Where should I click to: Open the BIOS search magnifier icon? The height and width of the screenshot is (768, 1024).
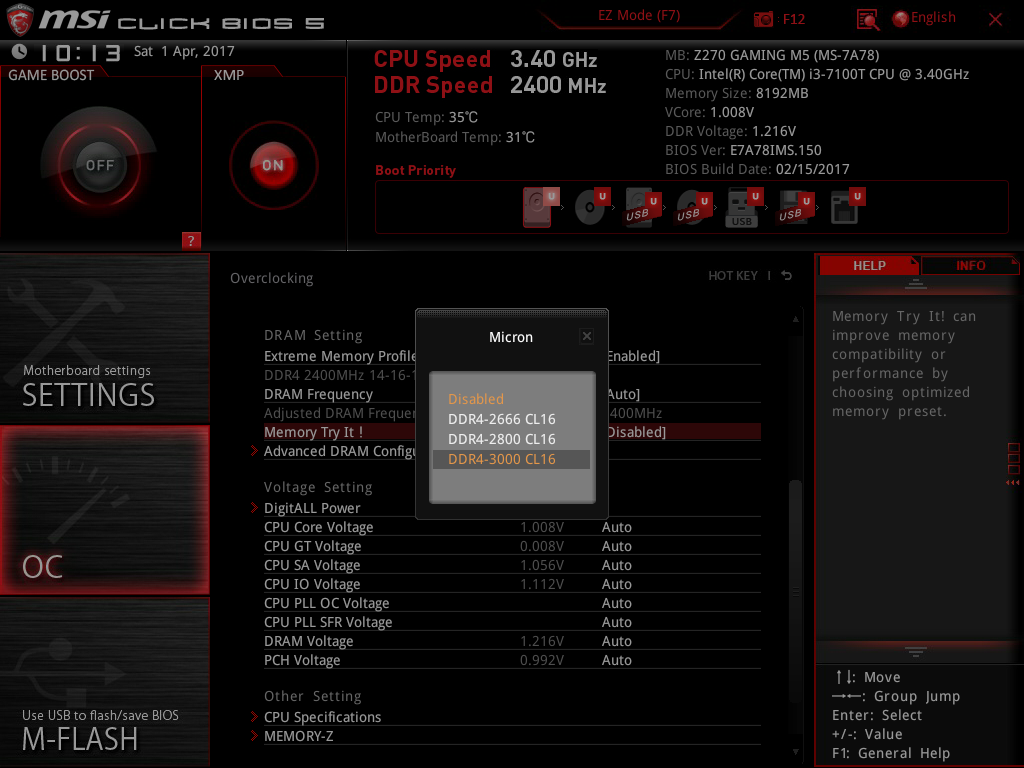[x=867, y=20]
